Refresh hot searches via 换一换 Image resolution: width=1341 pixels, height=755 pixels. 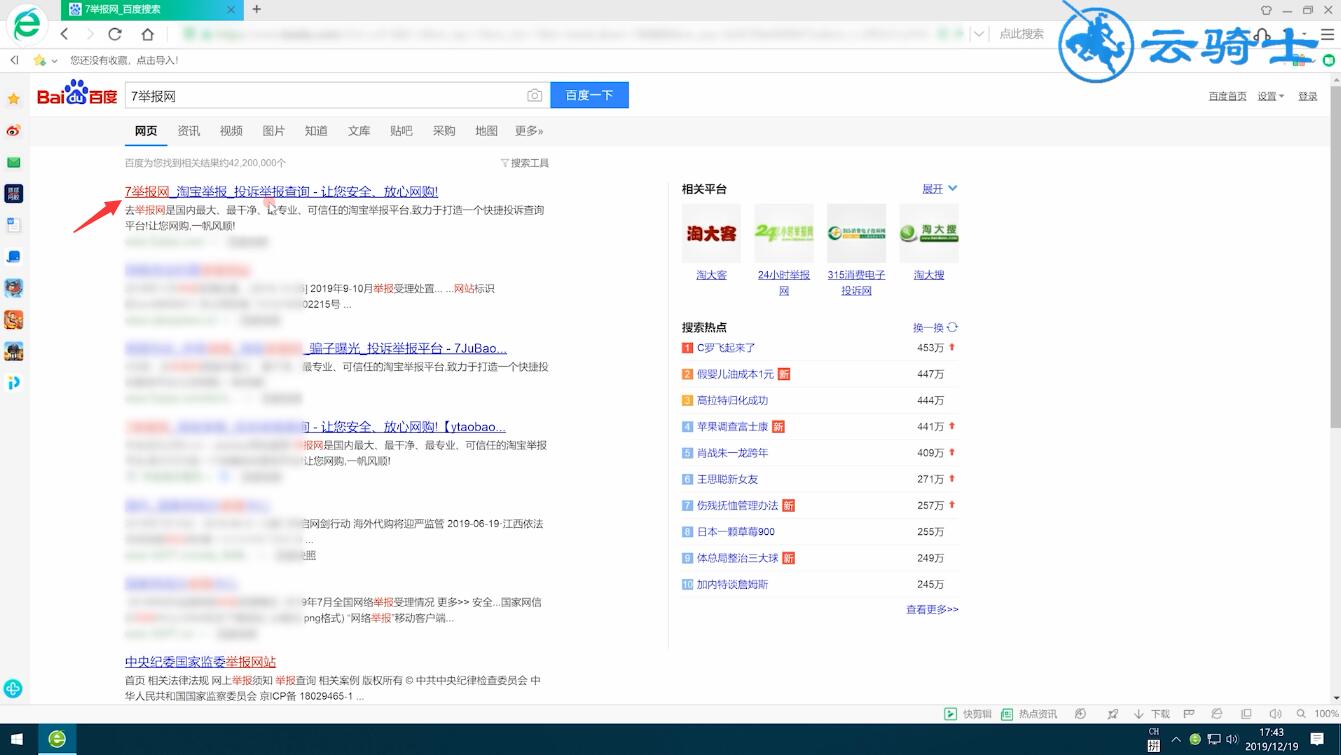[935, 328]
